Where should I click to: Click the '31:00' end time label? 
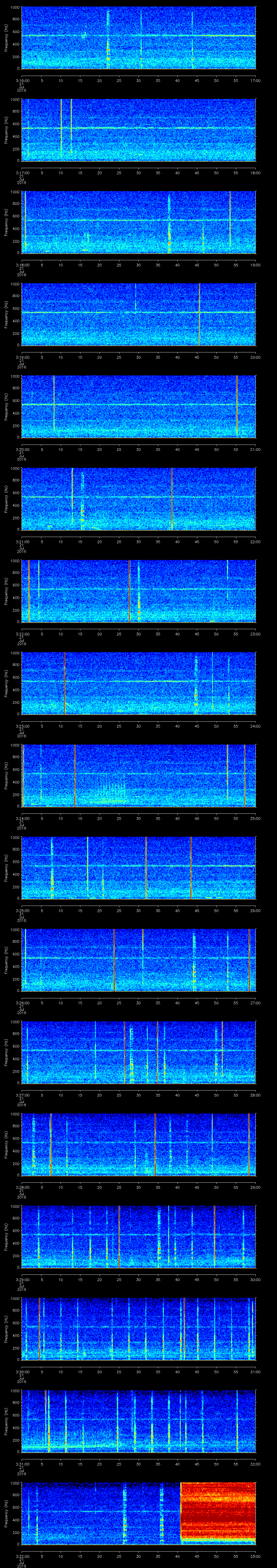point(256,1372)
